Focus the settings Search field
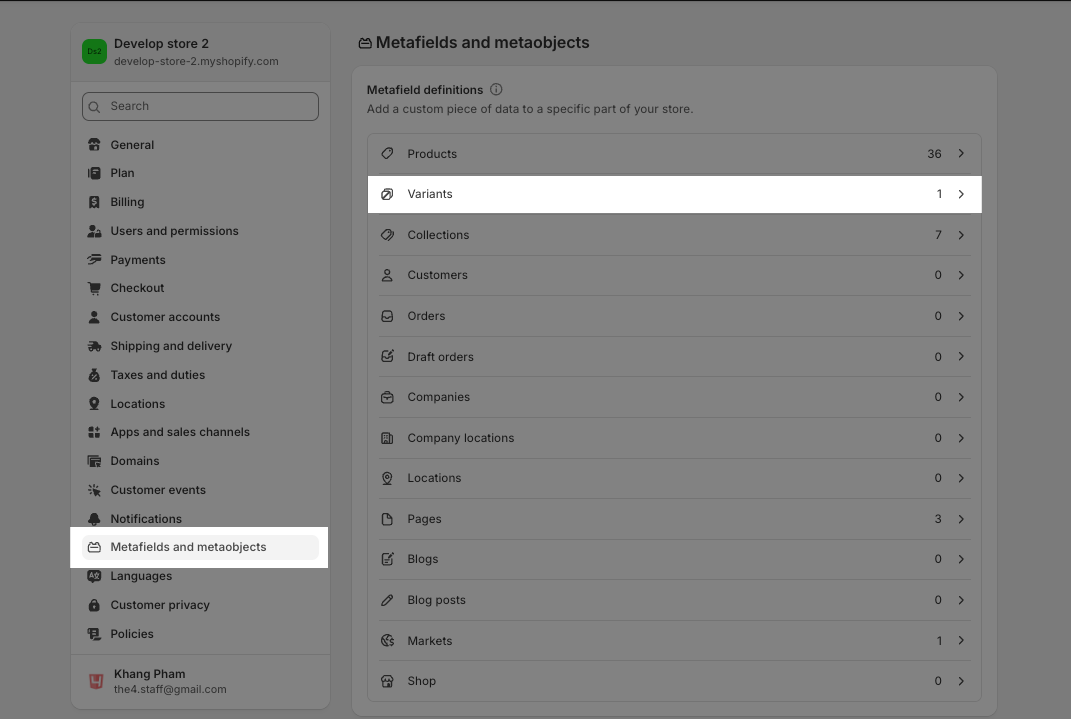This screenshot has width=1071, height=719. [210, 106]
